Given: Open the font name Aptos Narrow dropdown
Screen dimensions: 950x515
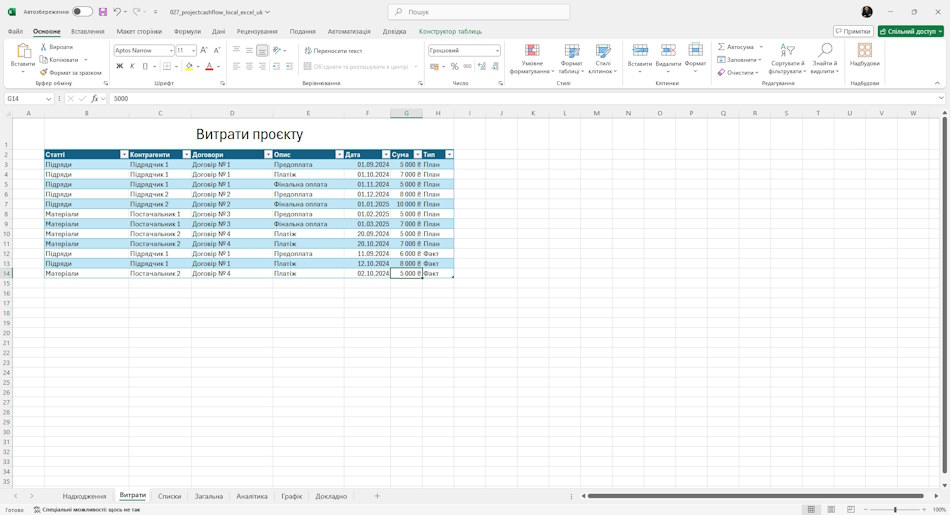Looking at the screenshot, I should (x=171, y=51).
